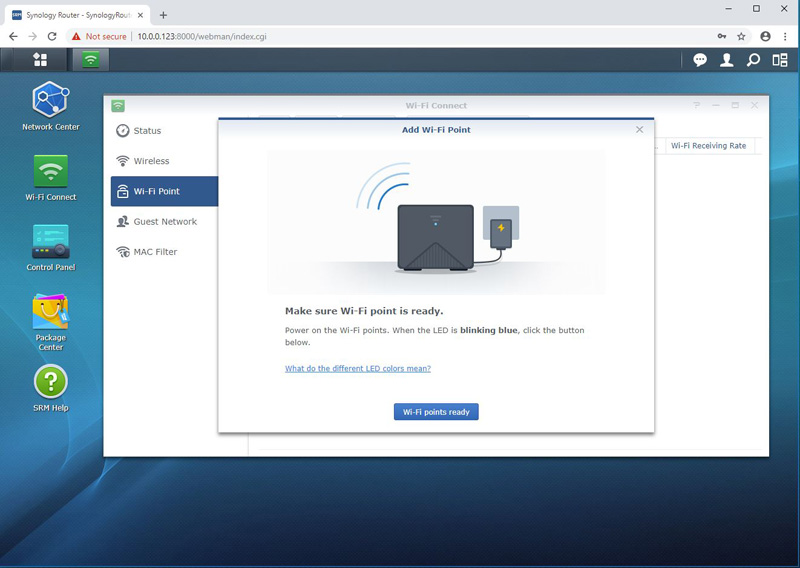Switch to the Wireless section

click(151, 161)
